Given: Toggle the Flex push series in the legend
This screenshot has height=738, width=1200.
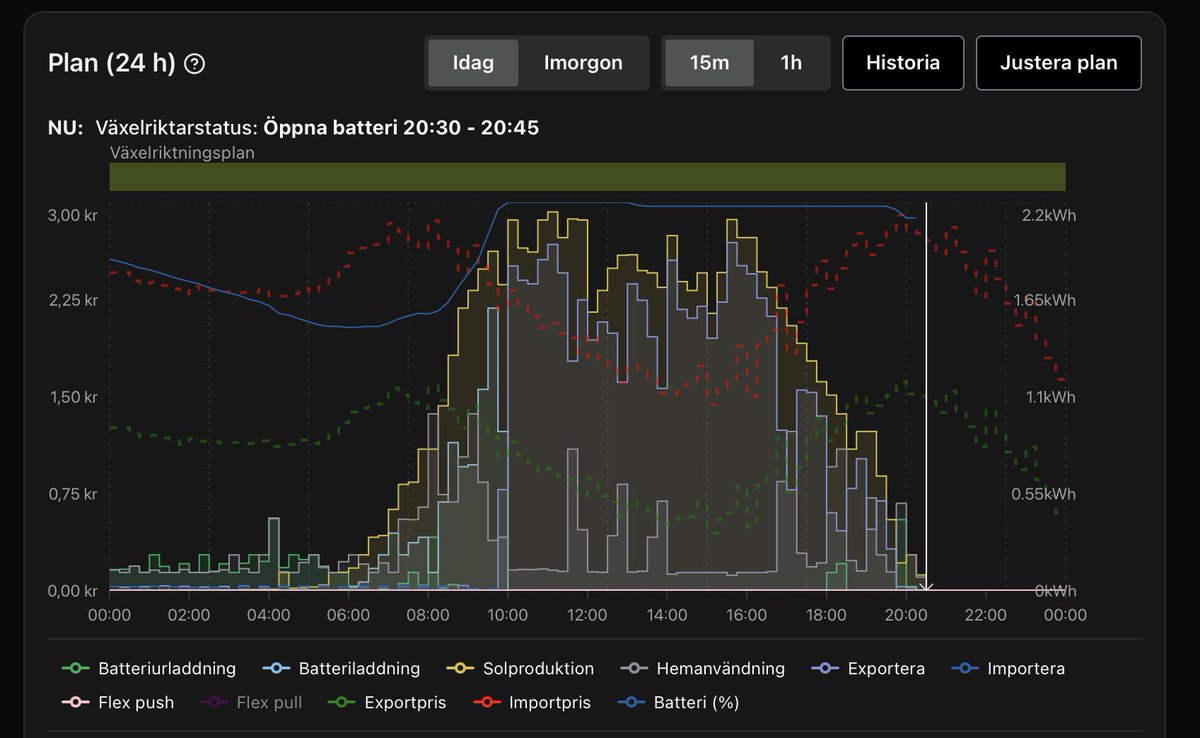Looking at the screenshot, I should (117, 703).
